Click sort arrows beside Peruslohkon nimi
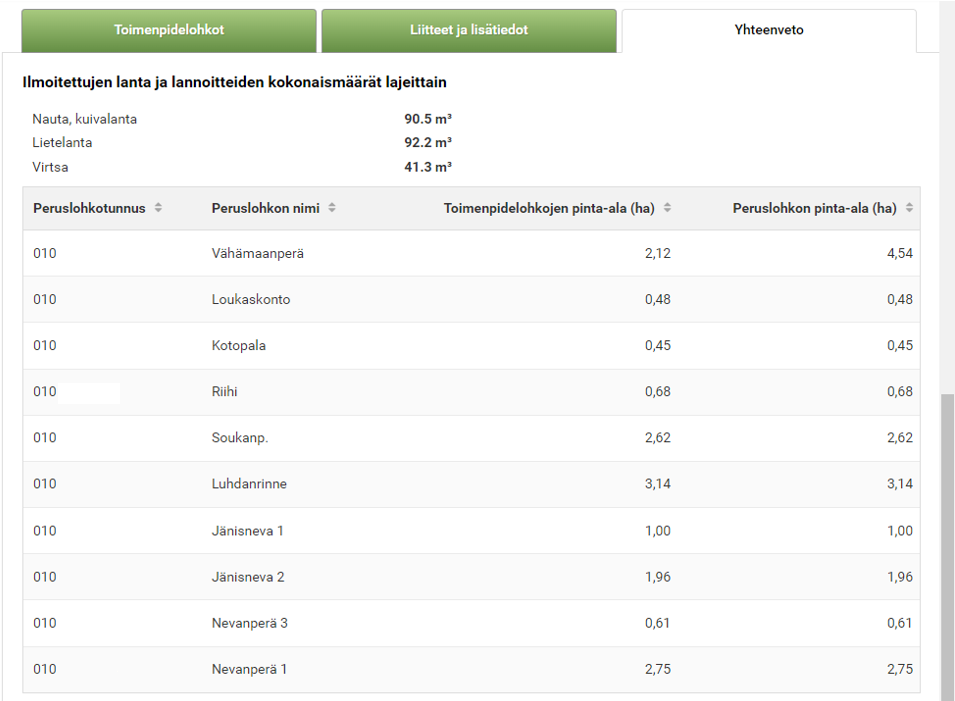Image resolution: width=955 pixels, height=701 pixels. pyautogui.click(x=332, y=208)
